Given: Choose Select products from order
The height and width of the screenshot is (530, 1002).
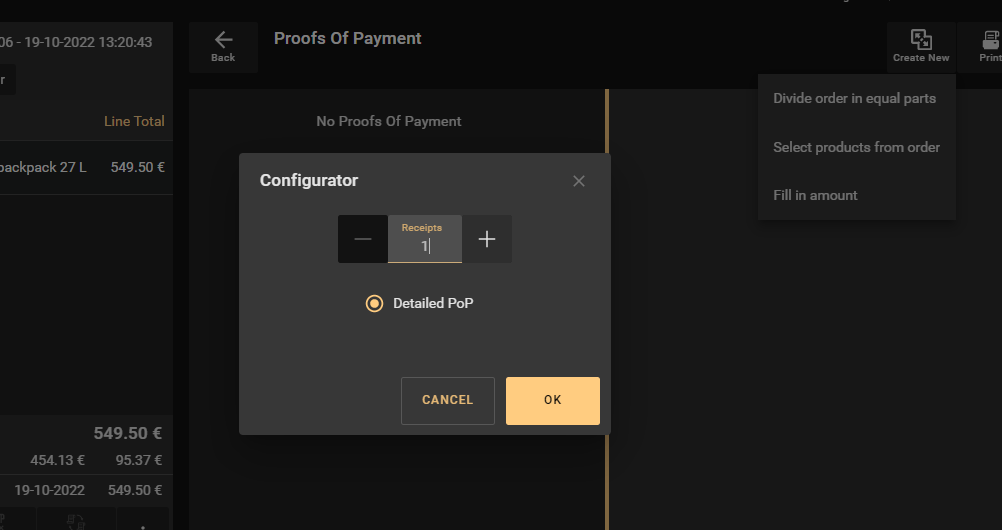Looking at the screenshot, I should 856,147.
